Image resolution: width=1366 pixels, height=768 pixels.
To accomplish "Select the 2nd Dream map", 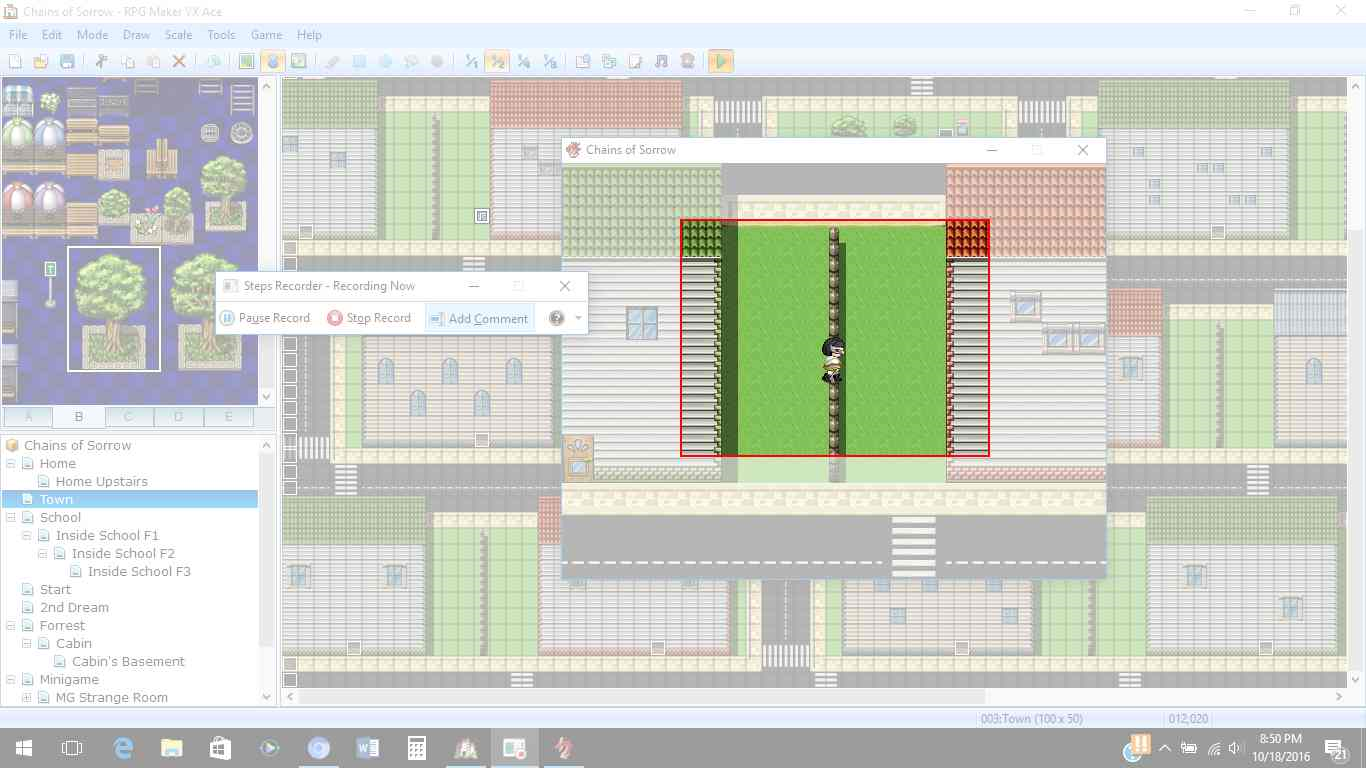I will (x=74, y=608).
